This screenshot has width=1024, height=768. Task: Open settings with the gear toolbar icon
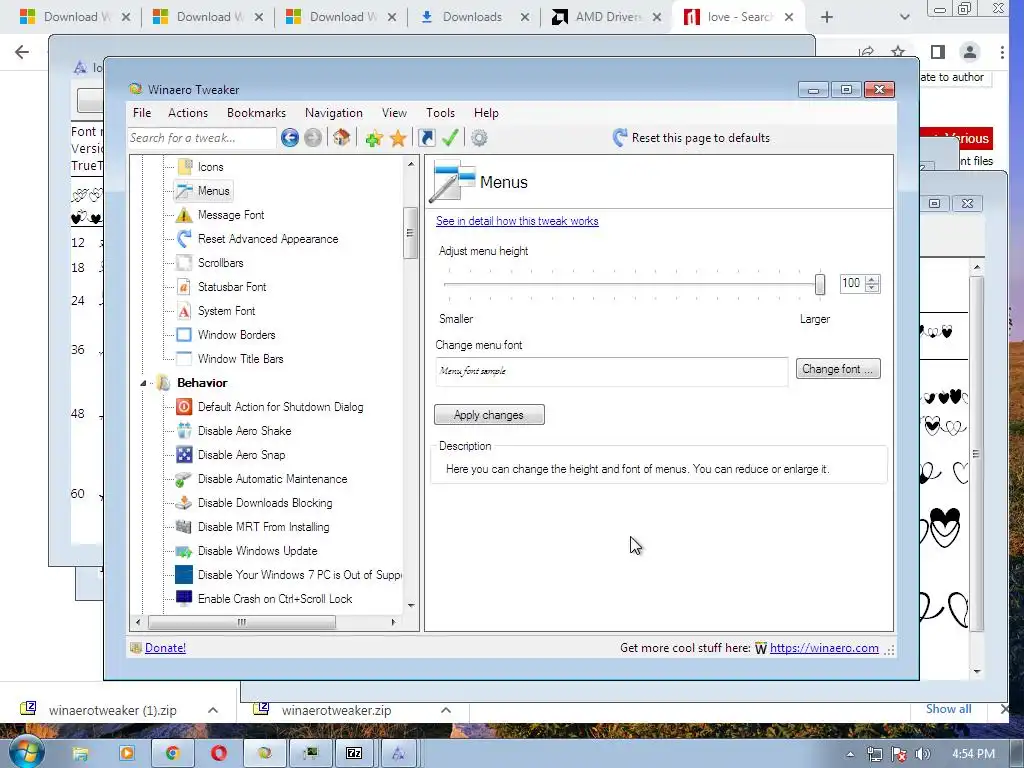click(479, 138)
